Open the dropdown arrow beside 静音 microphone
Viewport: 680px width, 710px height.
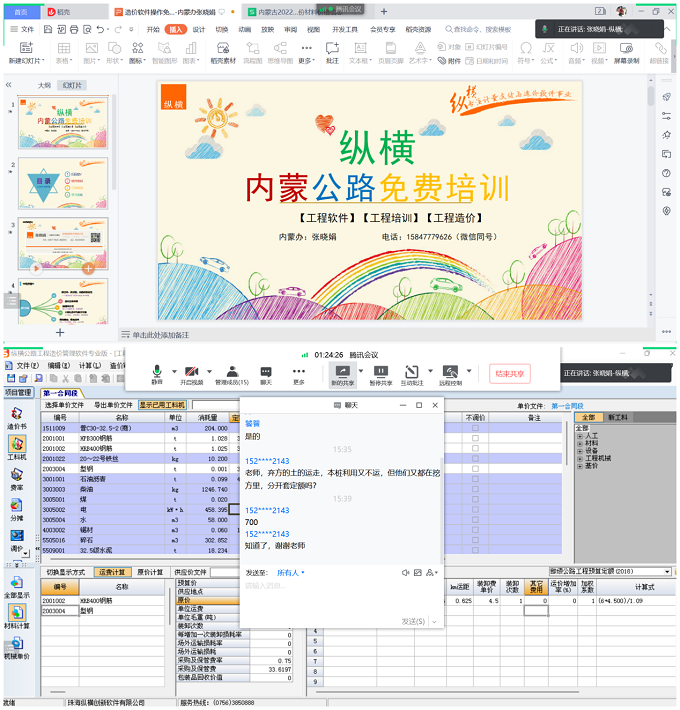pos(174,371)
